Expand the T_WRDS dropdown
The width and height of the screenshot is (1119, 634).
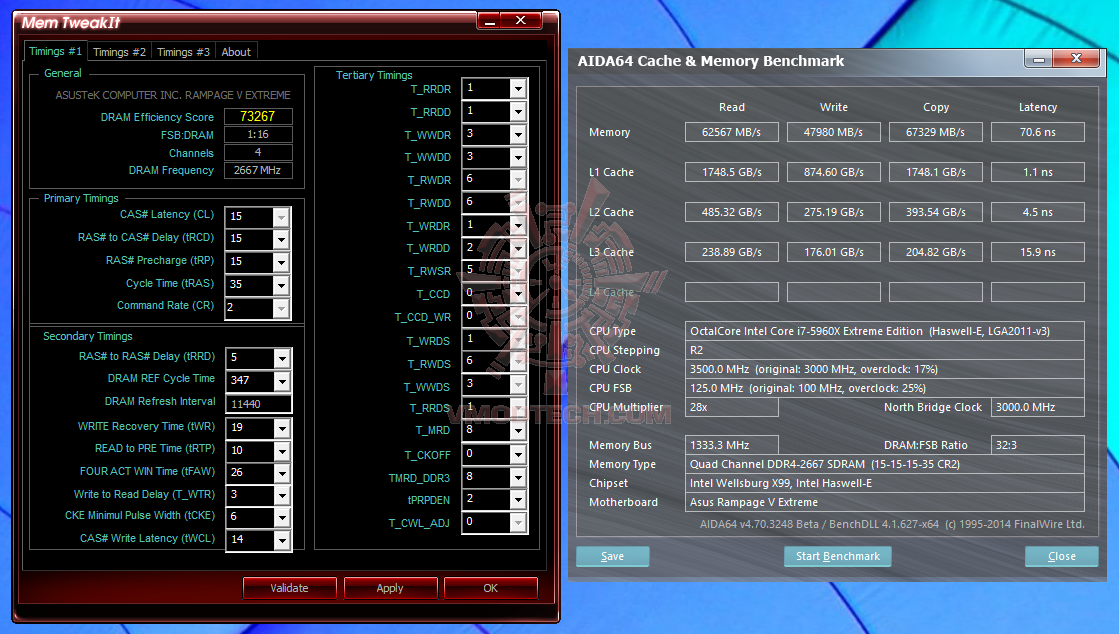pyautogui.click(x=518, y=339)
